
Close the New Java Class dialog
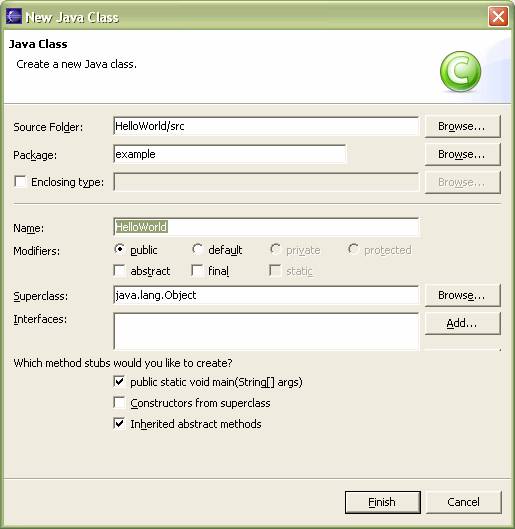coord(498,17)
